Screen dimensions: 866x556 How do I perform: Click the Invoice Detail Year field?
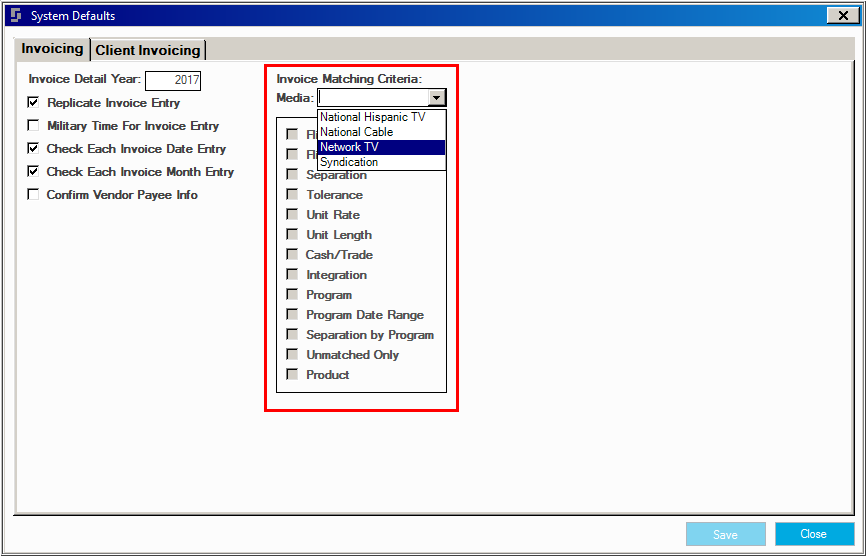(x=173, y=80)
